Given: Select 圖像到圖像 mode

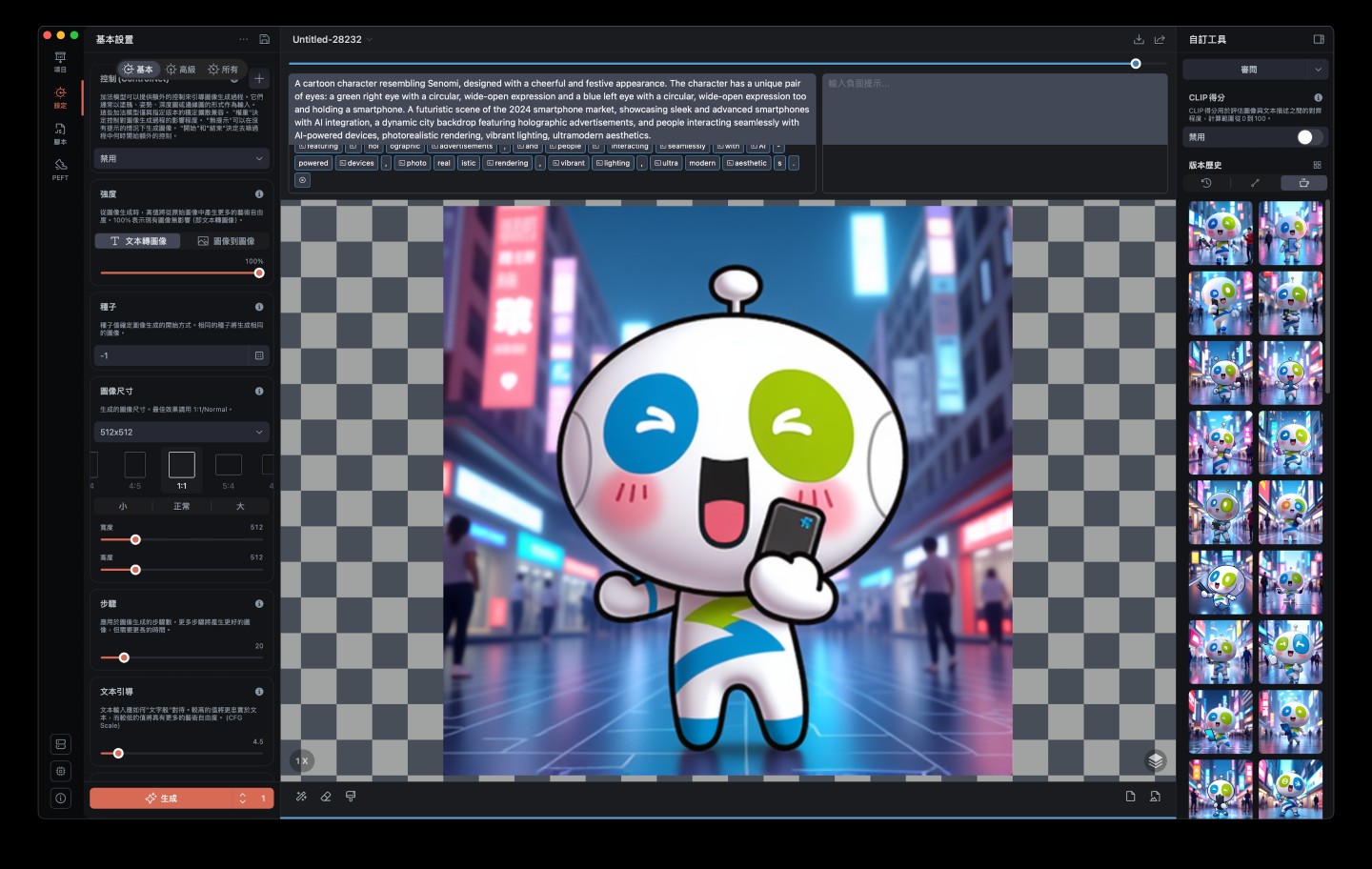Looking at the screenshot, I should pyautogui.click(x=227, y=241).
